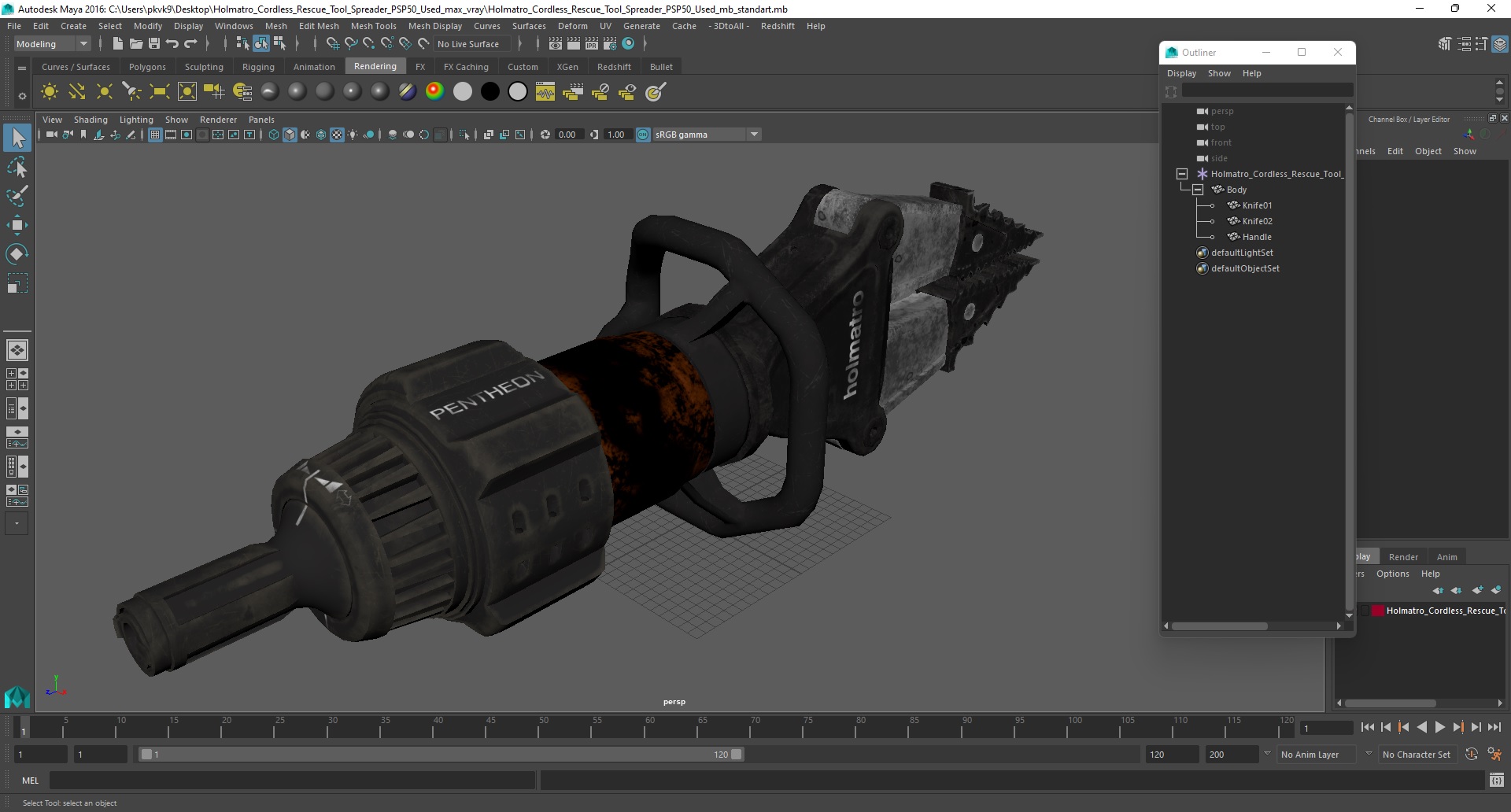Switch to the Polygons shelf tab
1511x812 pixels.
tap(147, 67)
